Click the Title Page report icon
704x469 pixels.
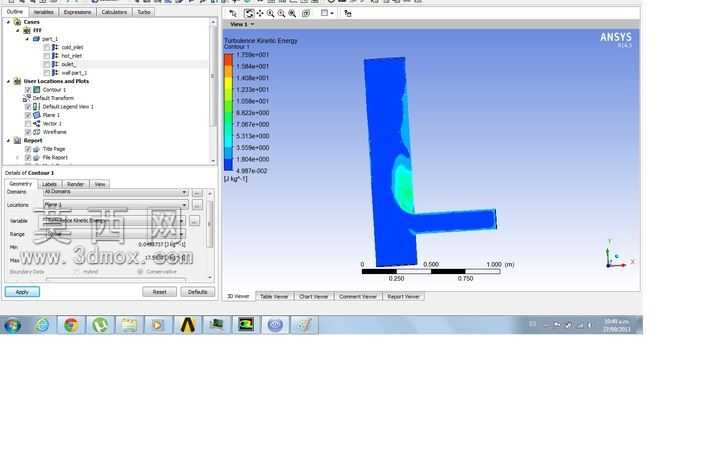pos(37,149)
